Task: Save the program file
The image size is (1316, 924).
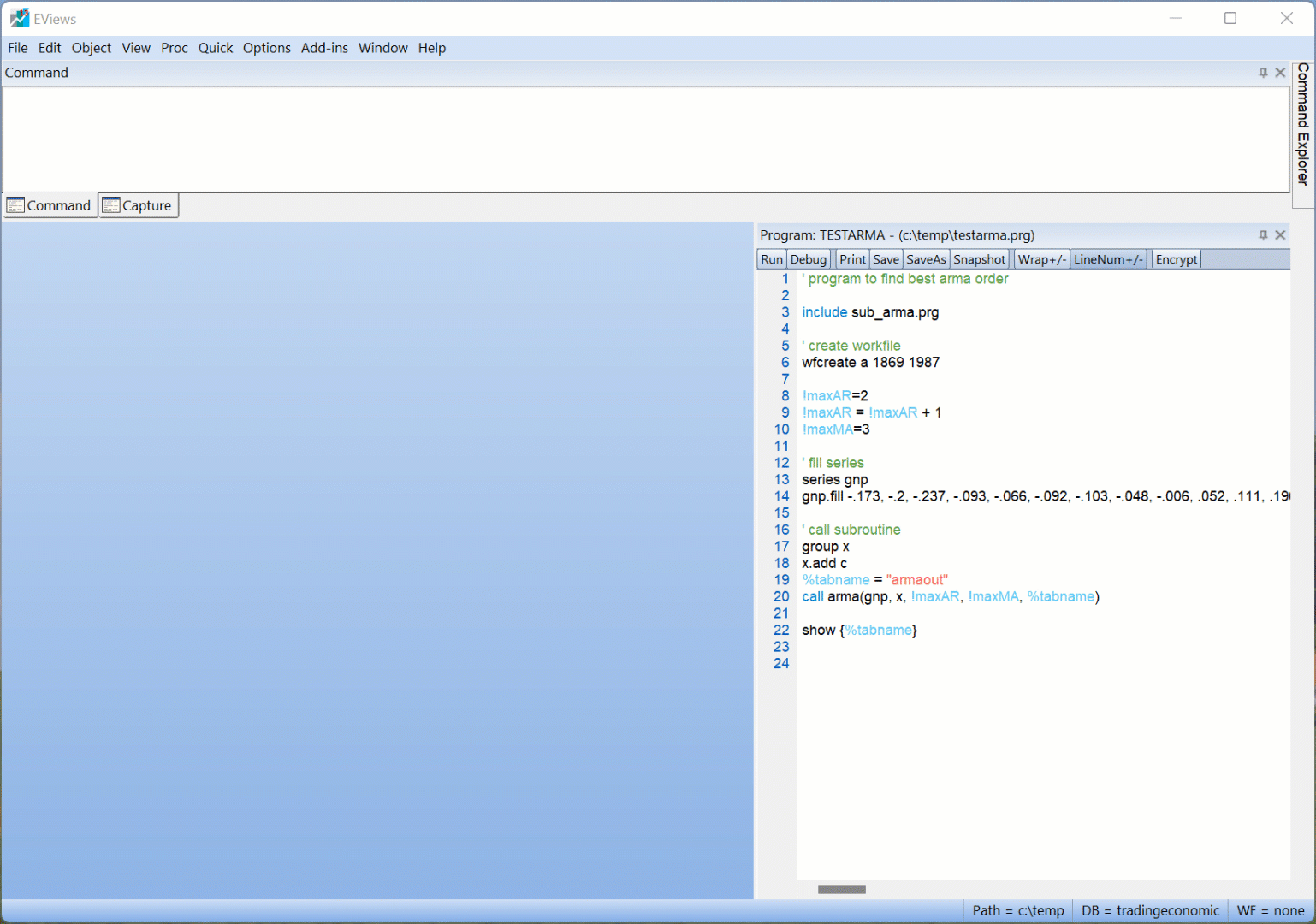Action: pyautogui.click(x=886, y=259)
